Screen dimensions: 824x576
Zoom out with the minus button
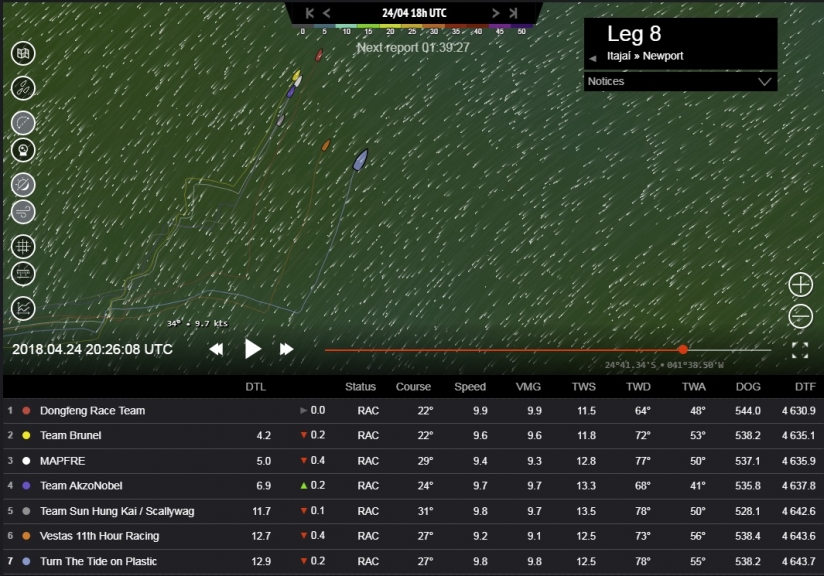point(800,317)
